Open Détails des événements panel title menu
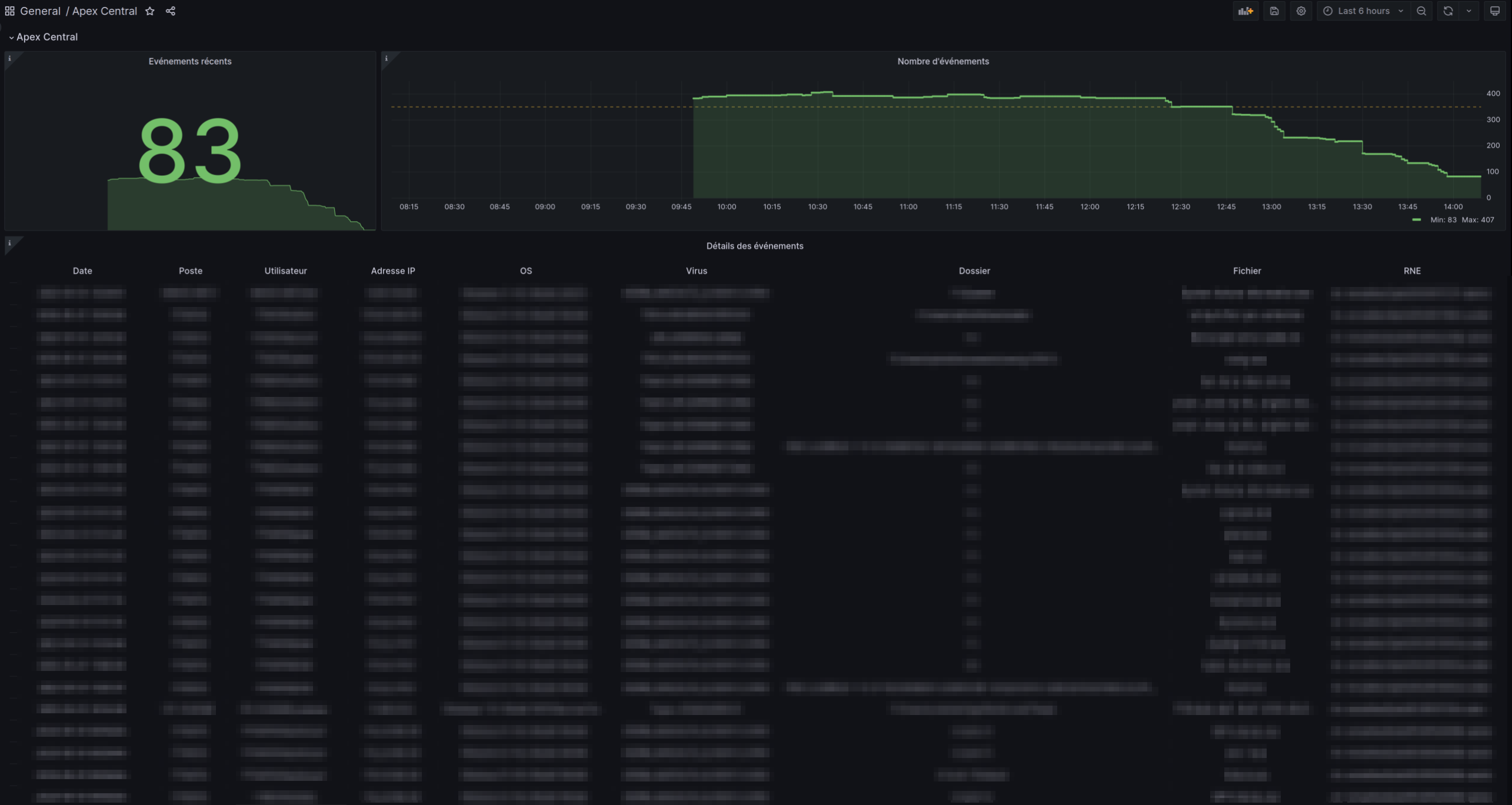The height and width of the screenshot is (805, 1512). [x=755, y=246]
